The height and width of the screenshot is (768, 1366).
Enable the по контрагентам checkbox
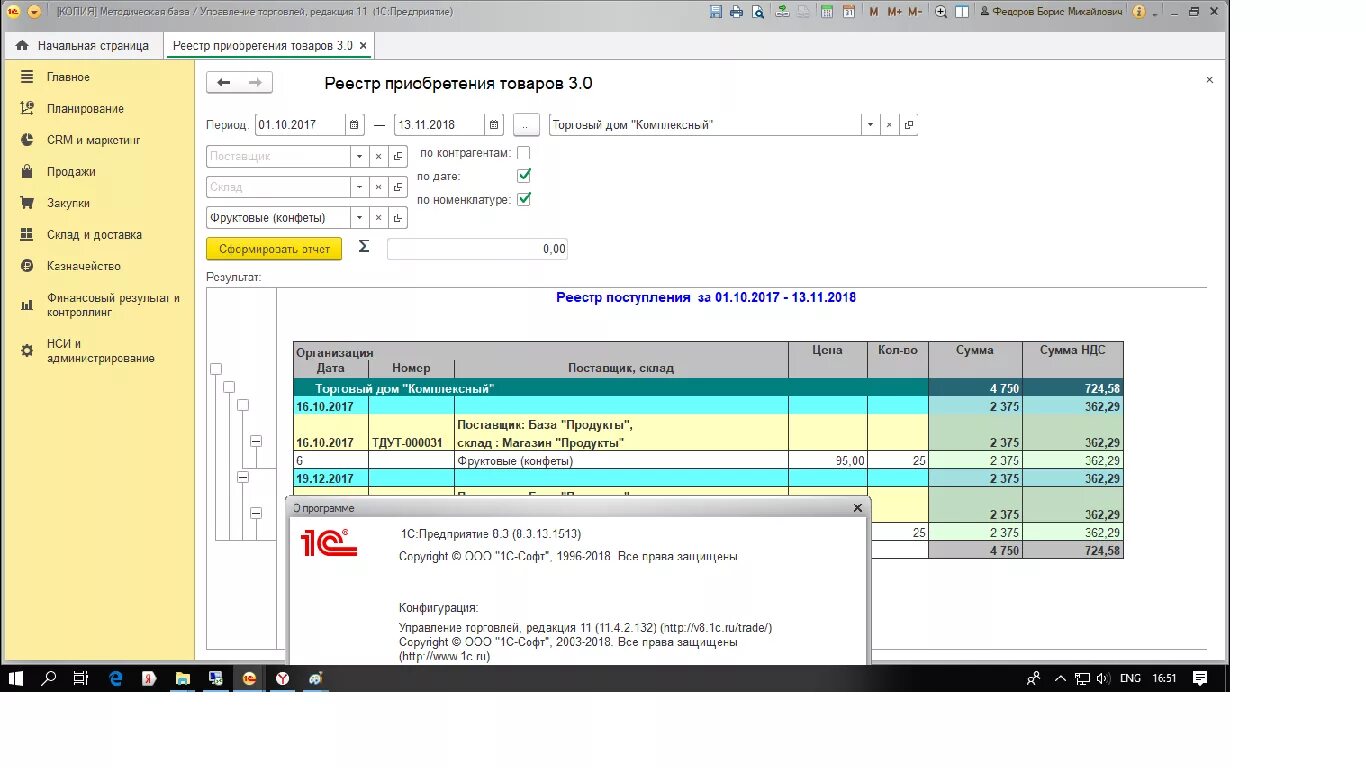(x=524, y=153)
